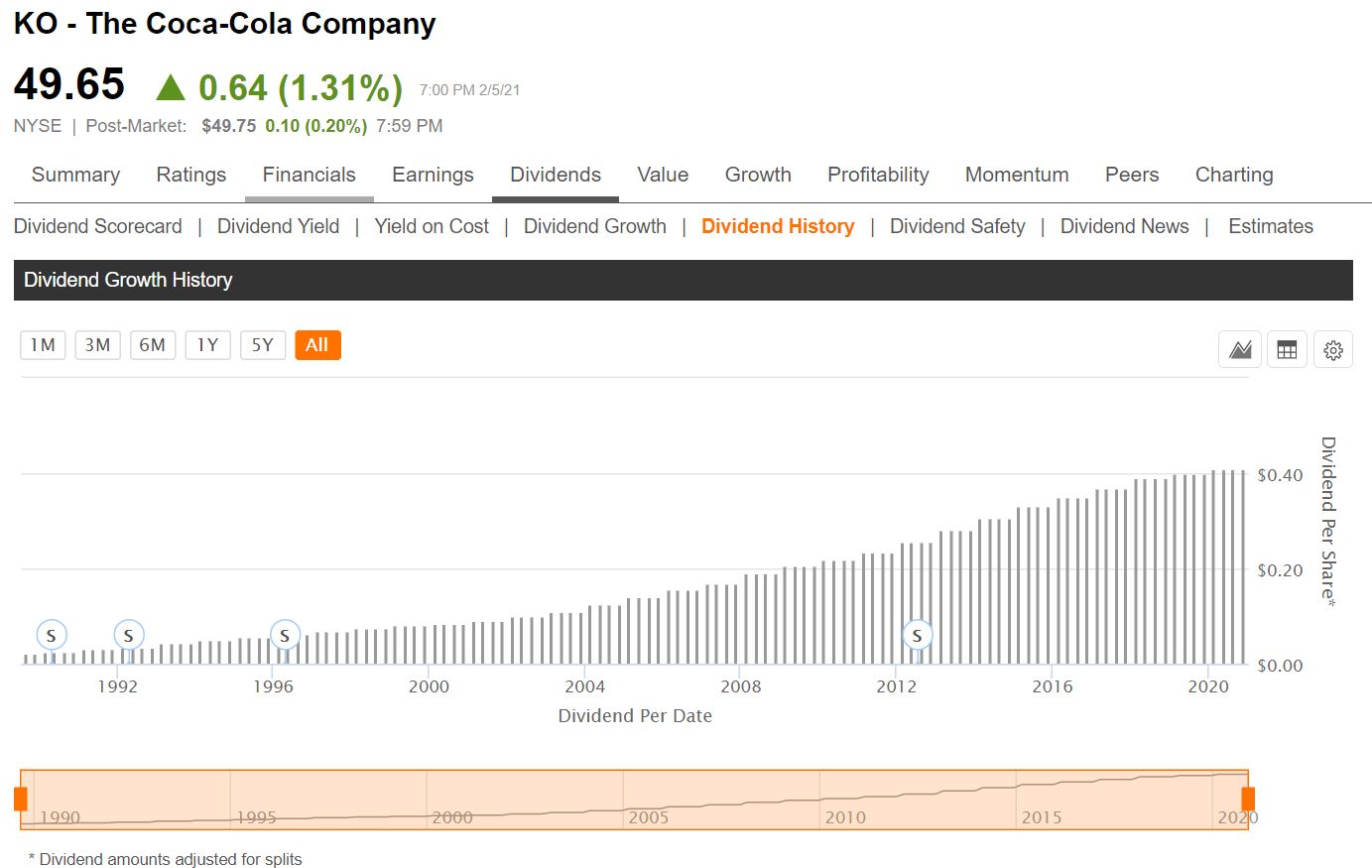The height and width of the screenshot is (868, 1372).
Task: Click the split marker near 1992
Action: [x=129, y=635]
